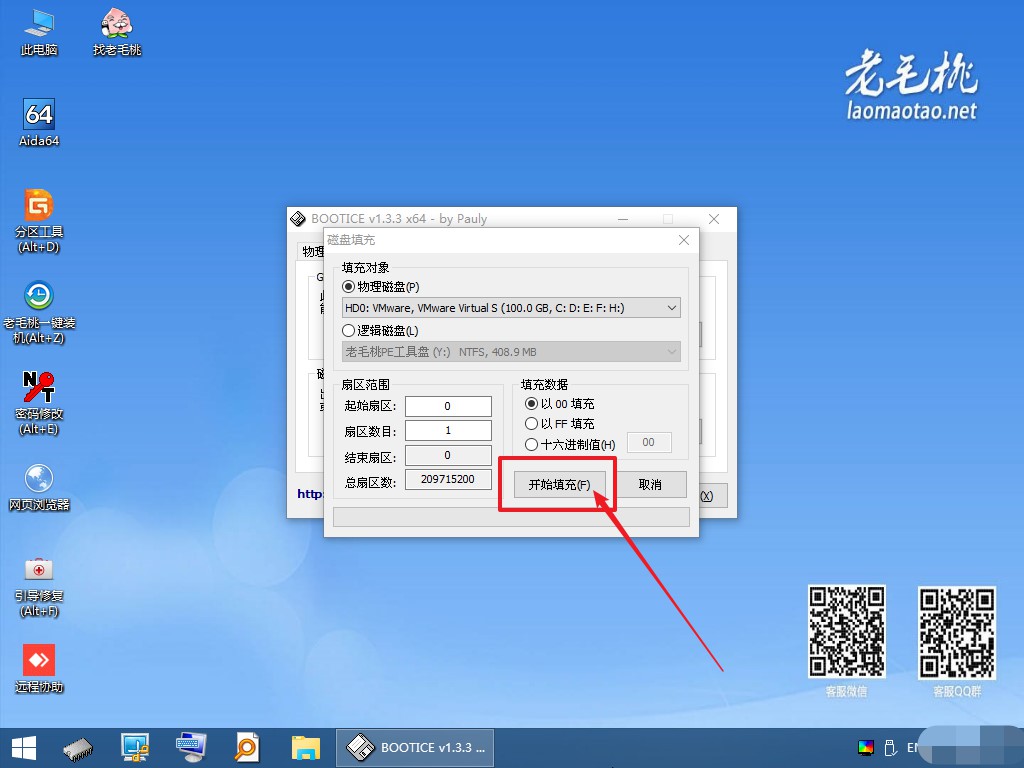
Task: Open the network monitor taskbar icon
Action: click(135, 748)
